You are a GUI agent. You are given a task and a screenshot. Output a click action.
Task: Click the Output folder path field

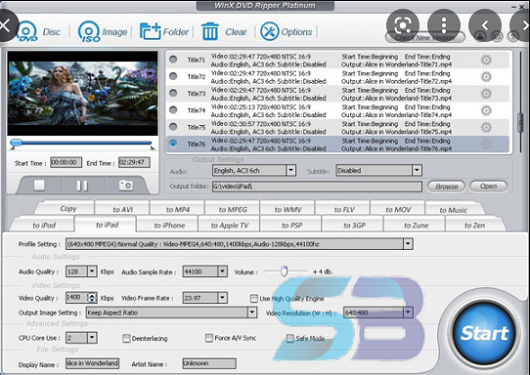click(x=317, y=186)
